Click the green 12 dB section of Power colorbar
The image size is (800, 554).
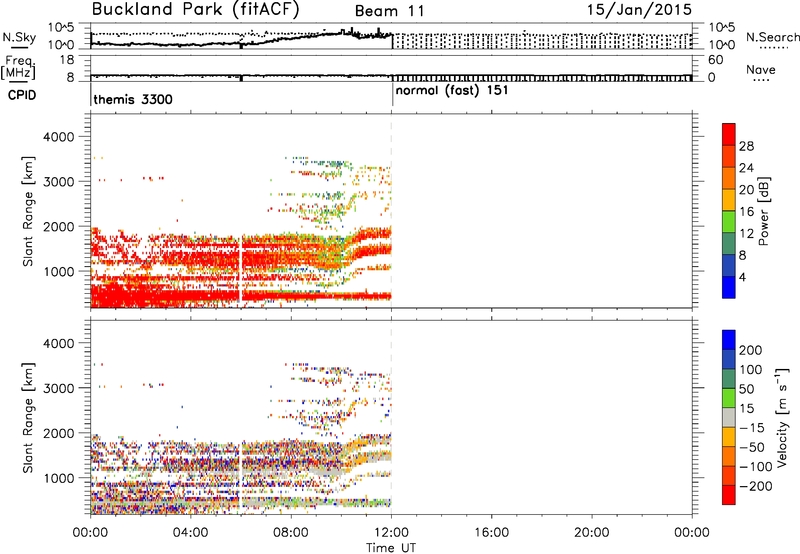[729, 221]
